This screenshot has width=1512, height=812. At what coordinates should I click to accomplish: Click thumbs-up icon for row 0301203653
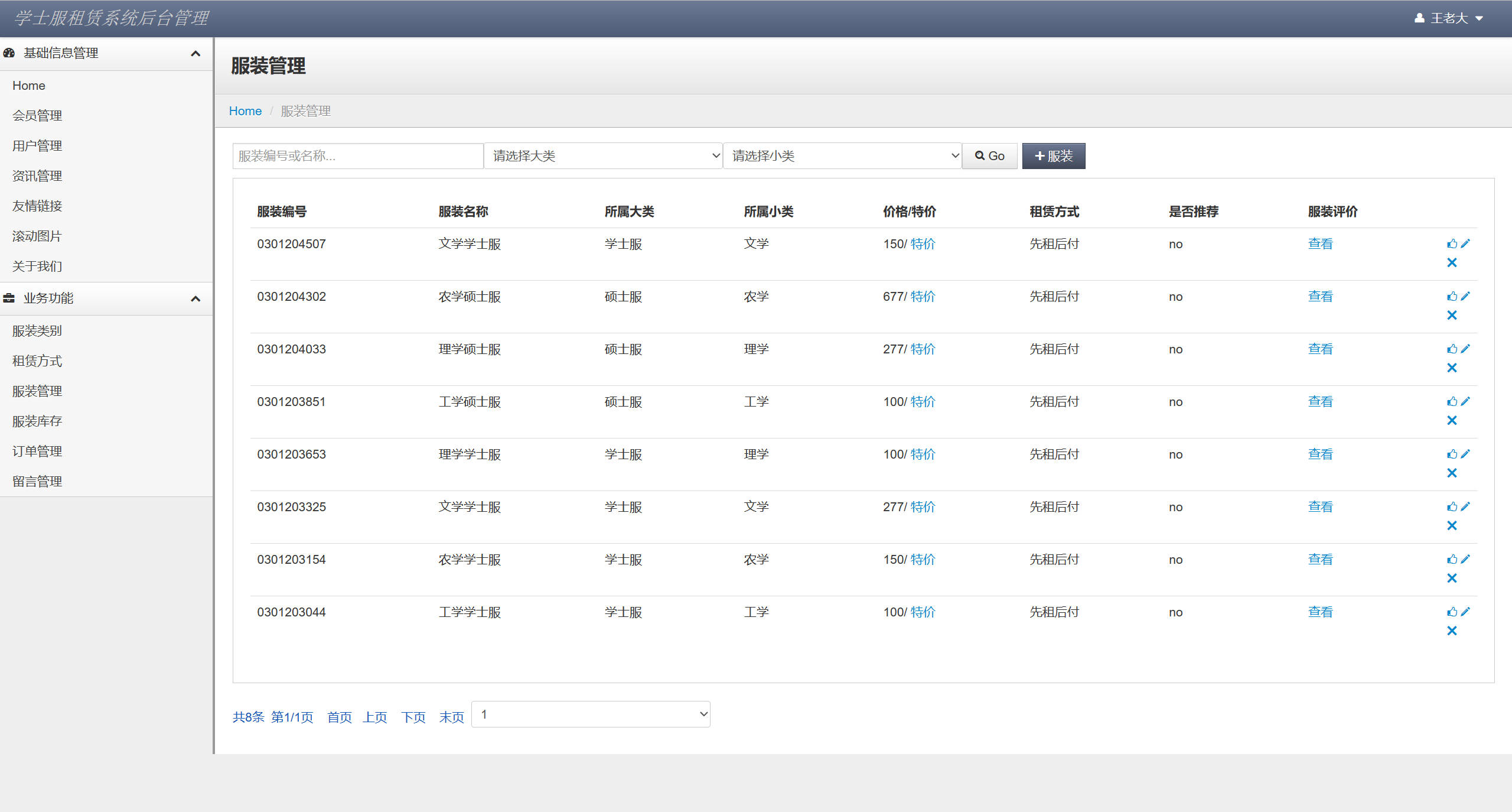point(1452,454)
